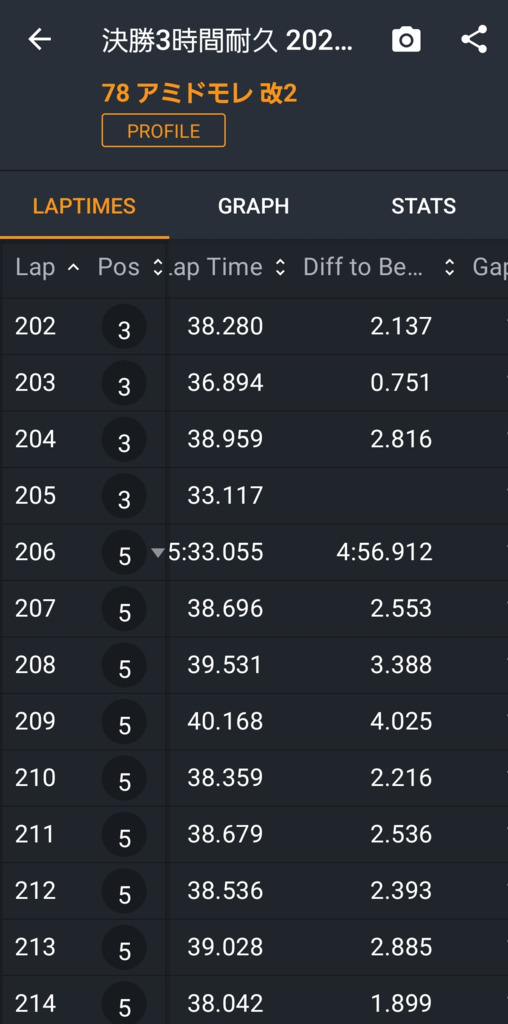
Task: Select lap 209 row time 40.168
Action: tap(225, 722)
